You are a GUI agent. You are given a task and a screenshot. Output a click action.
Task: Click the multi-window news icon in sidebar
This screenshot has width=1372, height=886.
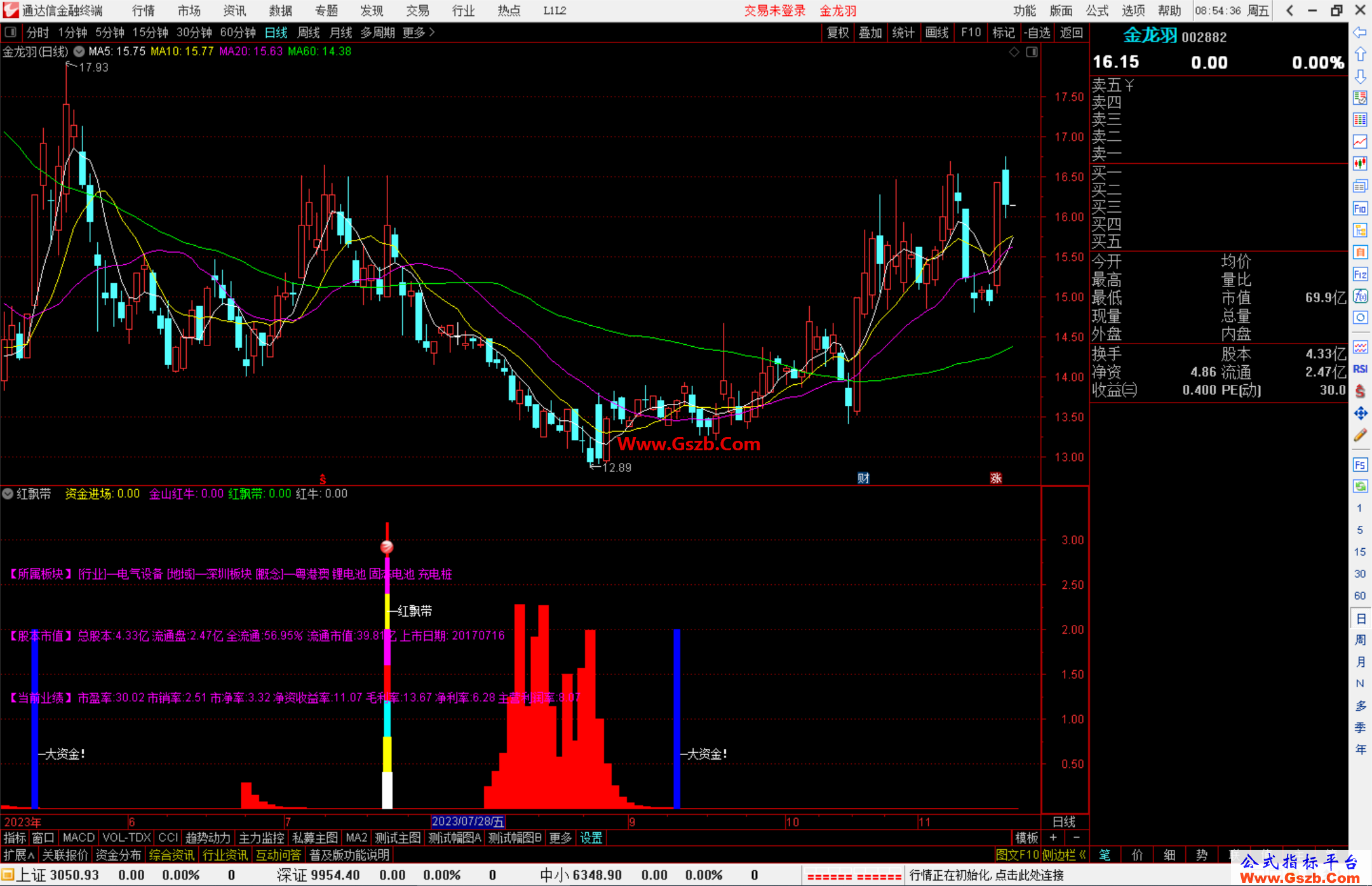[1360, 186]
